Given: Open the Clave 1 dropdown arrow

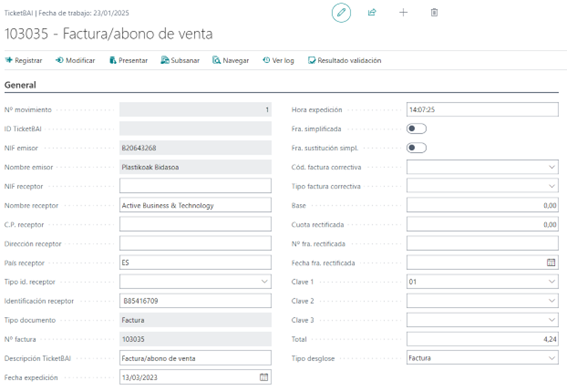Looking at the screenshot, I should 551,282.
